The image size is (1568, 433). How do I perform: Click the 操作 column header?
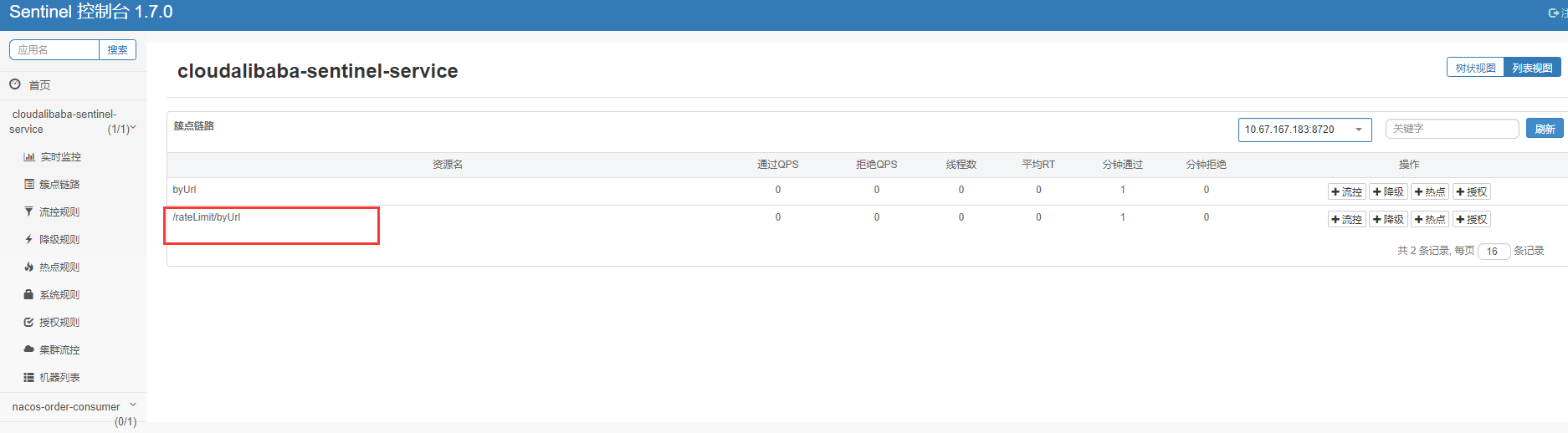click(x=1409, y=165)
